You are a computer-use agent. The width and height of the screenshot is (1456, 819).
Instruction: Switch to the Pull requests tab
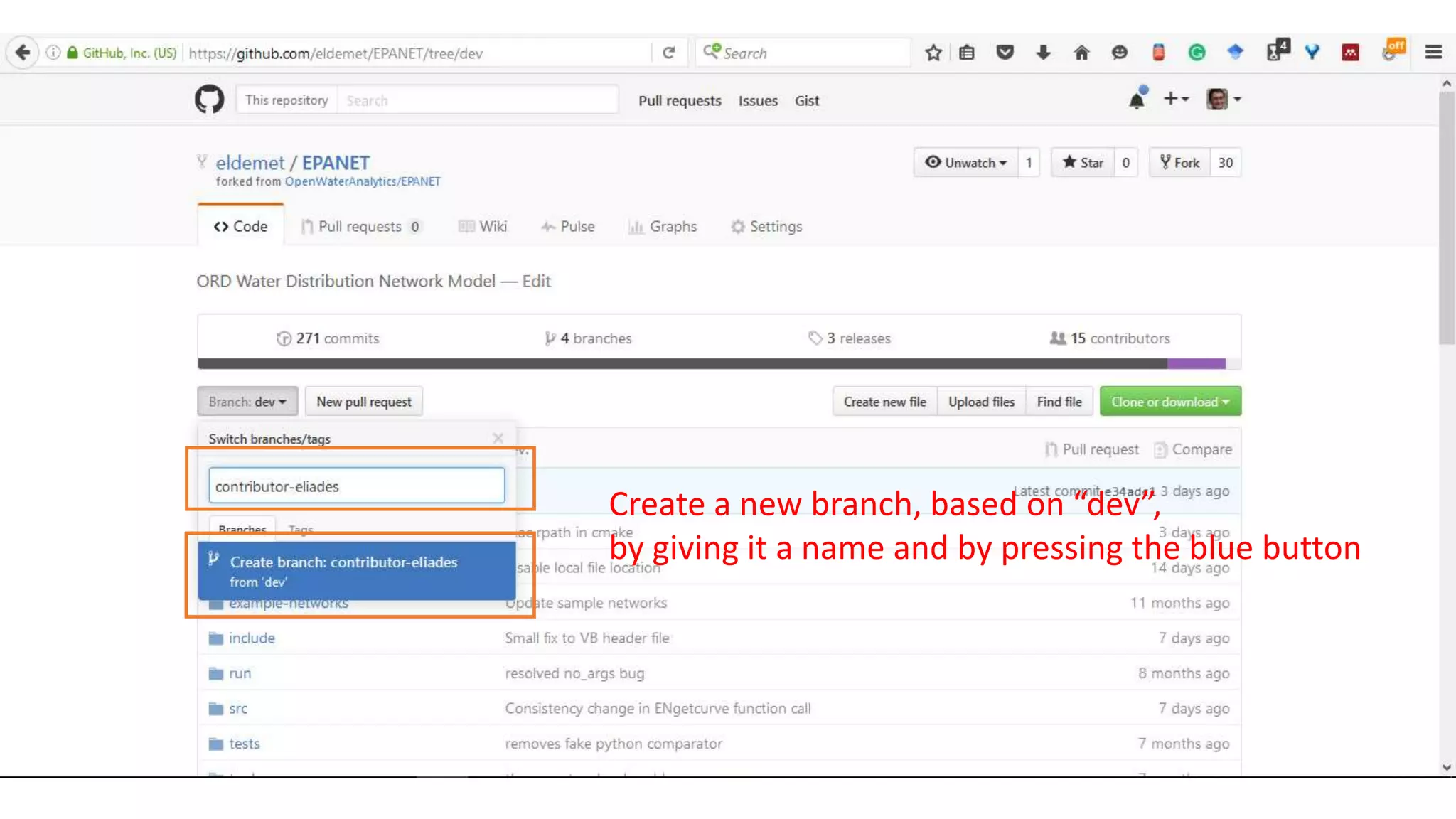(361, 226)
